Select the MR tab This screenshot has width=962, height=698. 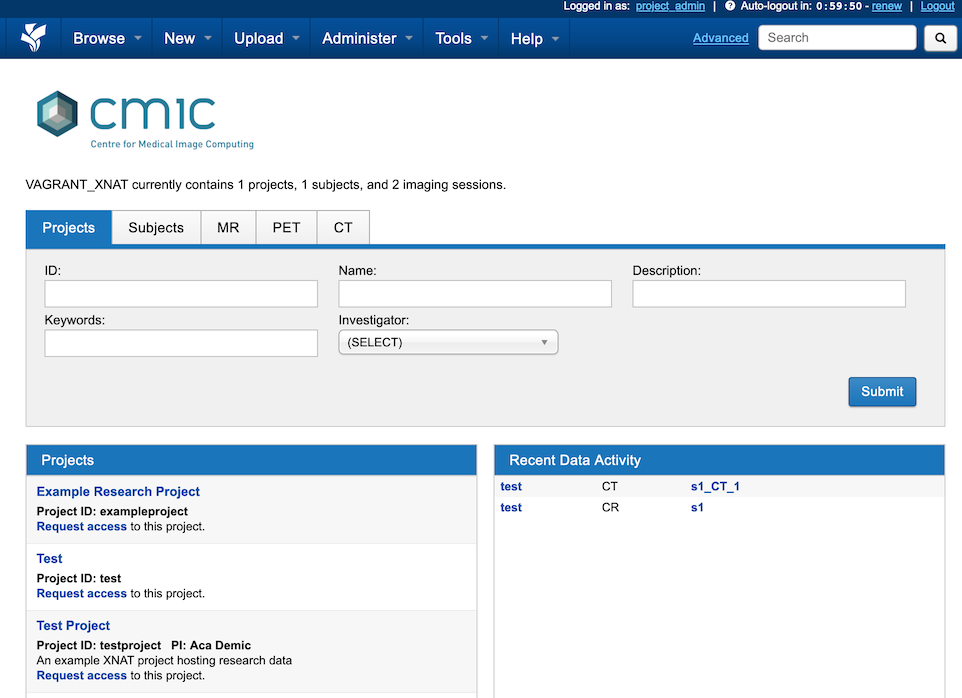228,228
